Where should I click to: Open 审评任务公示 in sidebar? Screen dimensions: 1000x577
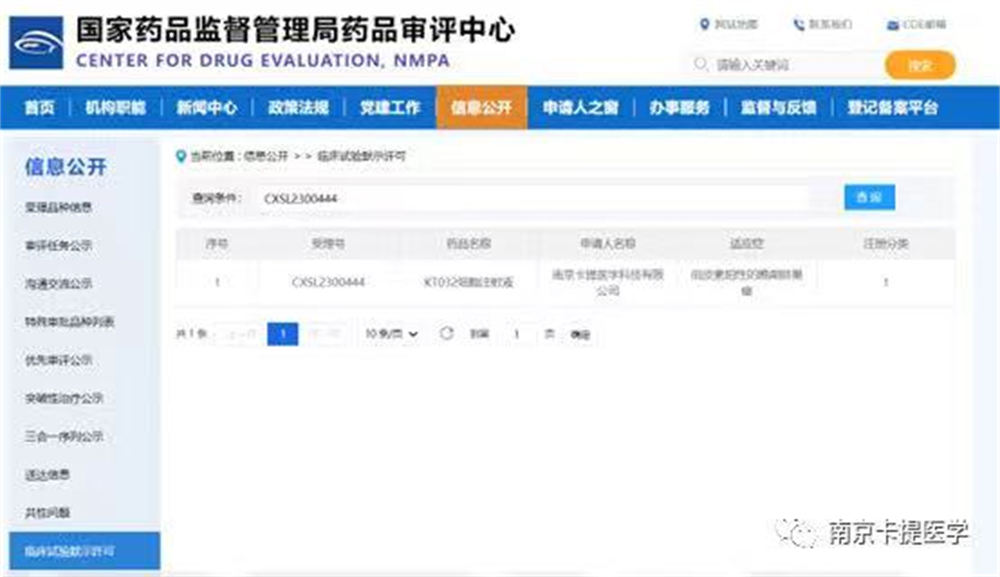[x=59, y=245]
